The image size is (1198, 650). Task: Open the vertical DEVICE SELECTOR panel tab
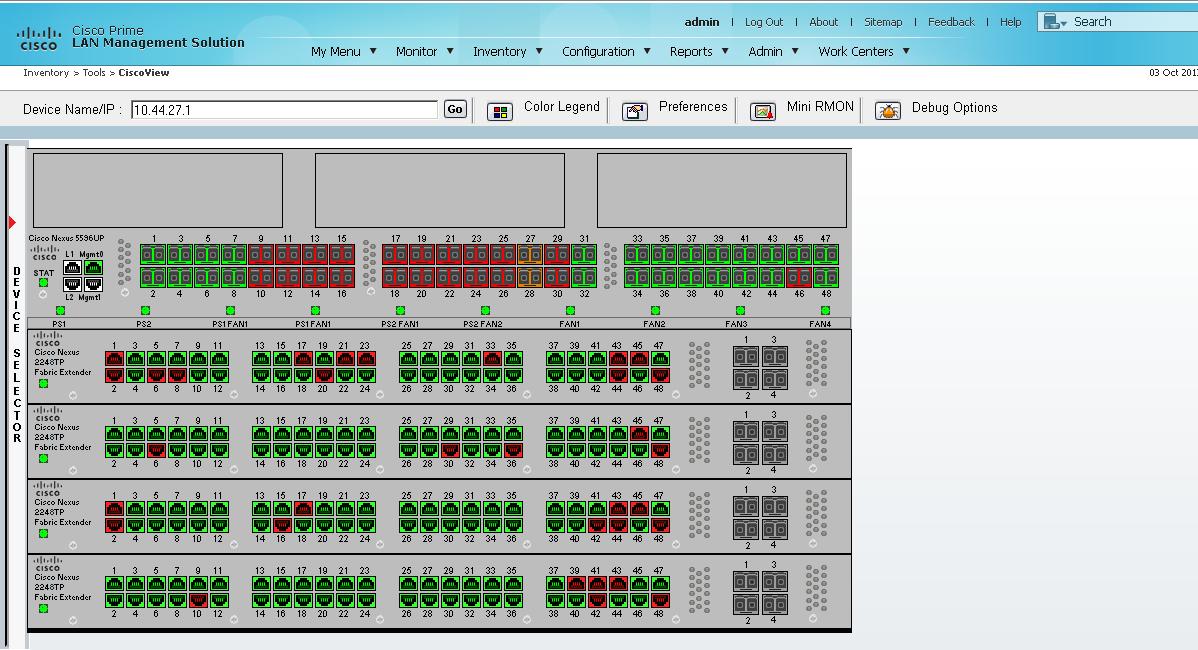16,354
